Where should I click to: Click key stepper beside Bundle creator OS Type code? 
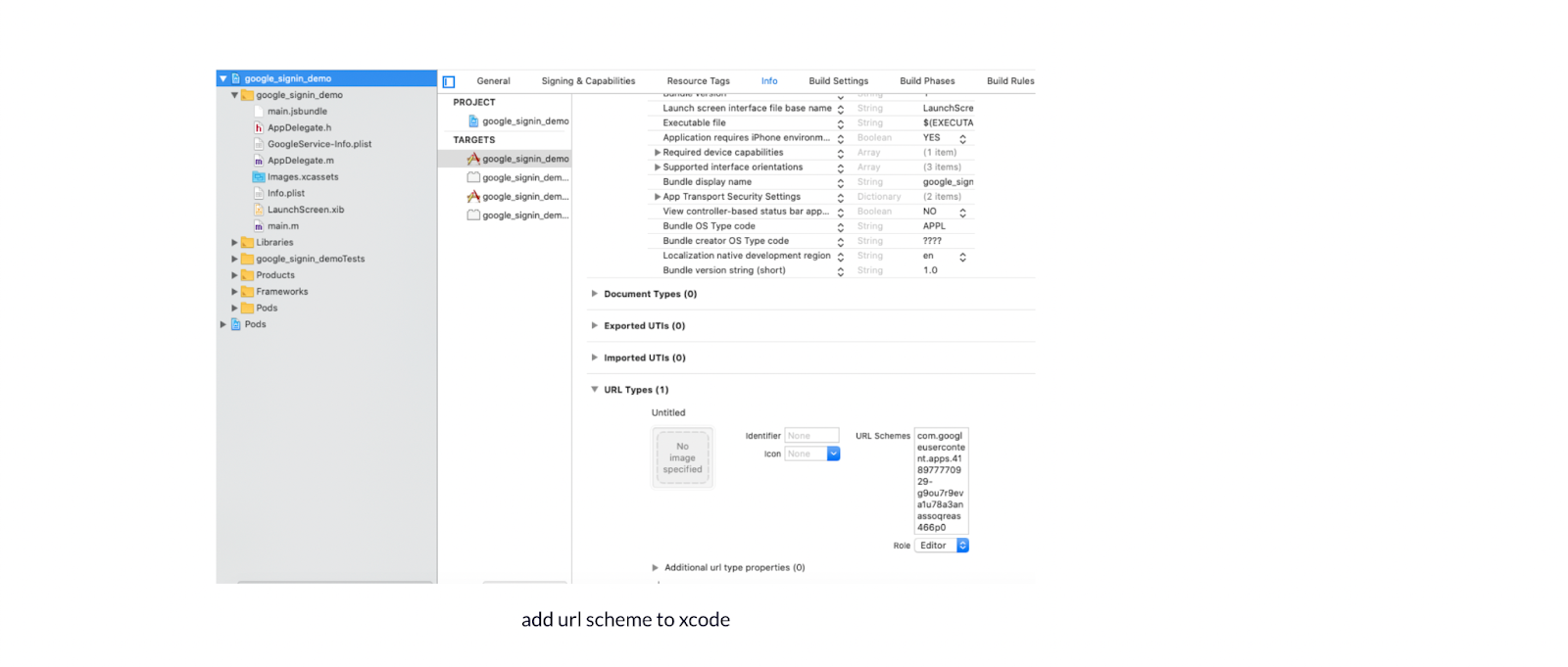[840, 242]
